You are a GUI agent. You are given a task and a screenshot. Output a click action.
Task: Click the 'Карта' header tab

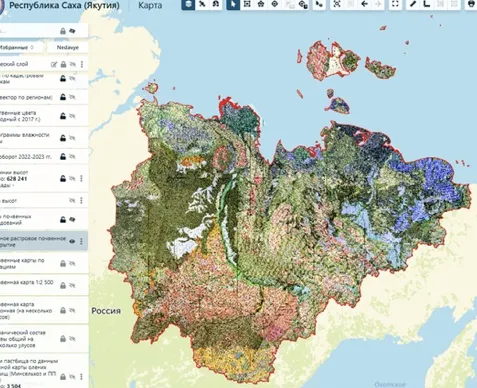pos(150,5)
